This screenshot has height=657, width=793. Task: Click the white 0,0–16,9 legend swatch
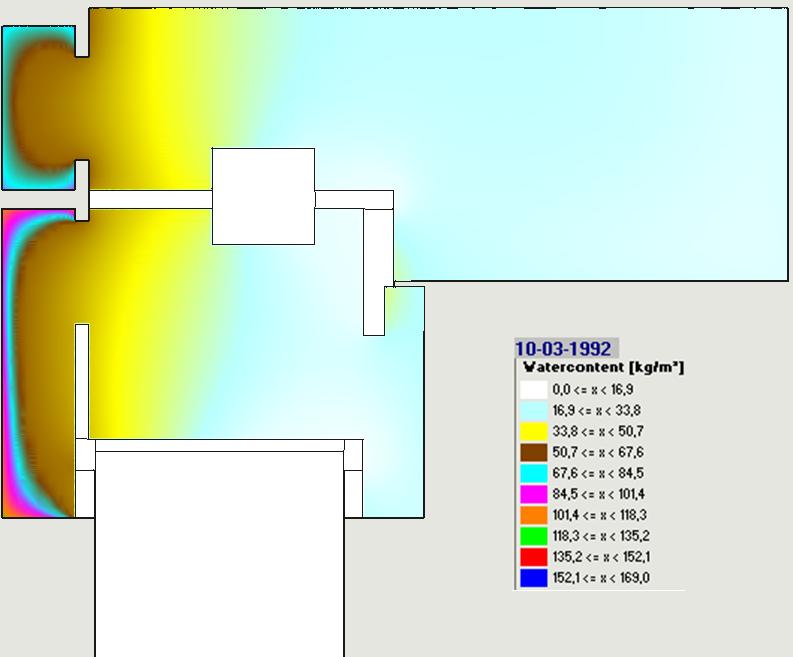click(x=534, y=389)
